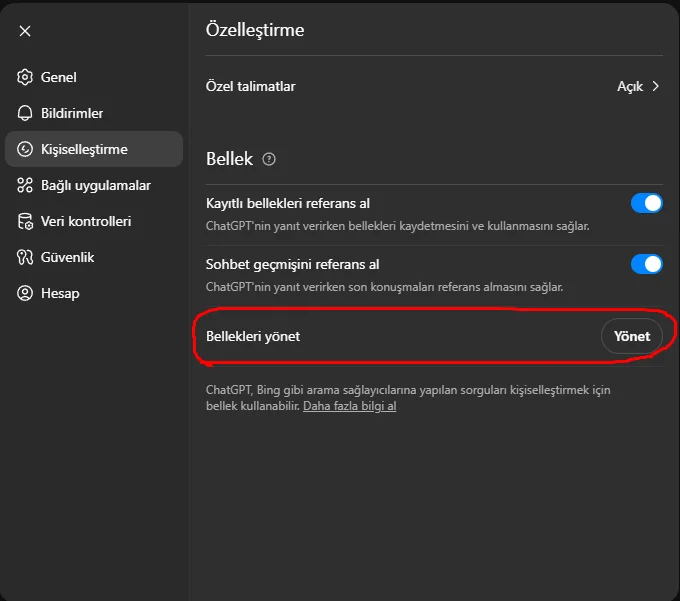Expand Özel talimatlar chevron arrow
Viewport: 680px width, 601px height.
[x=656, y=86]
